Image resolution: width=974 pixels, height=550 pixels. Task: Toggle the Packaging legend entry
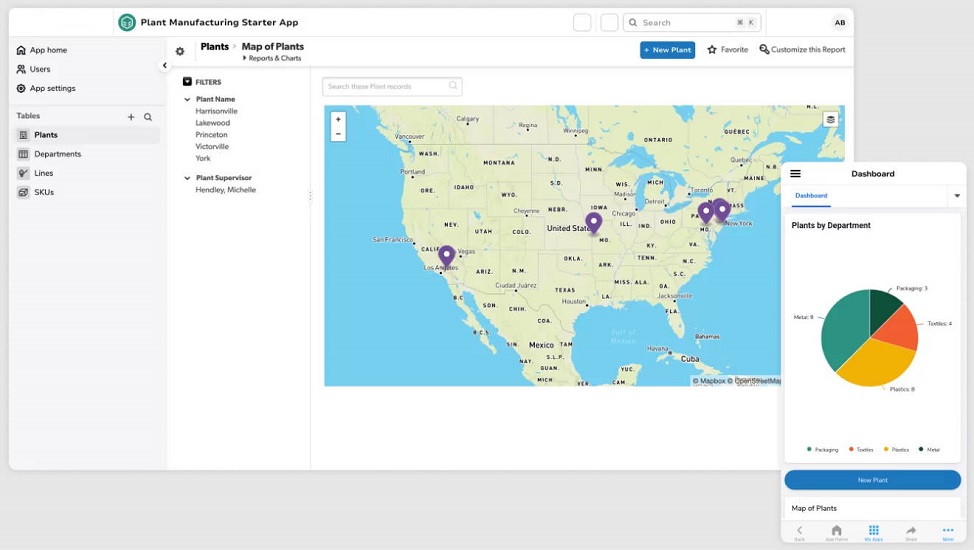click(822, 449)
